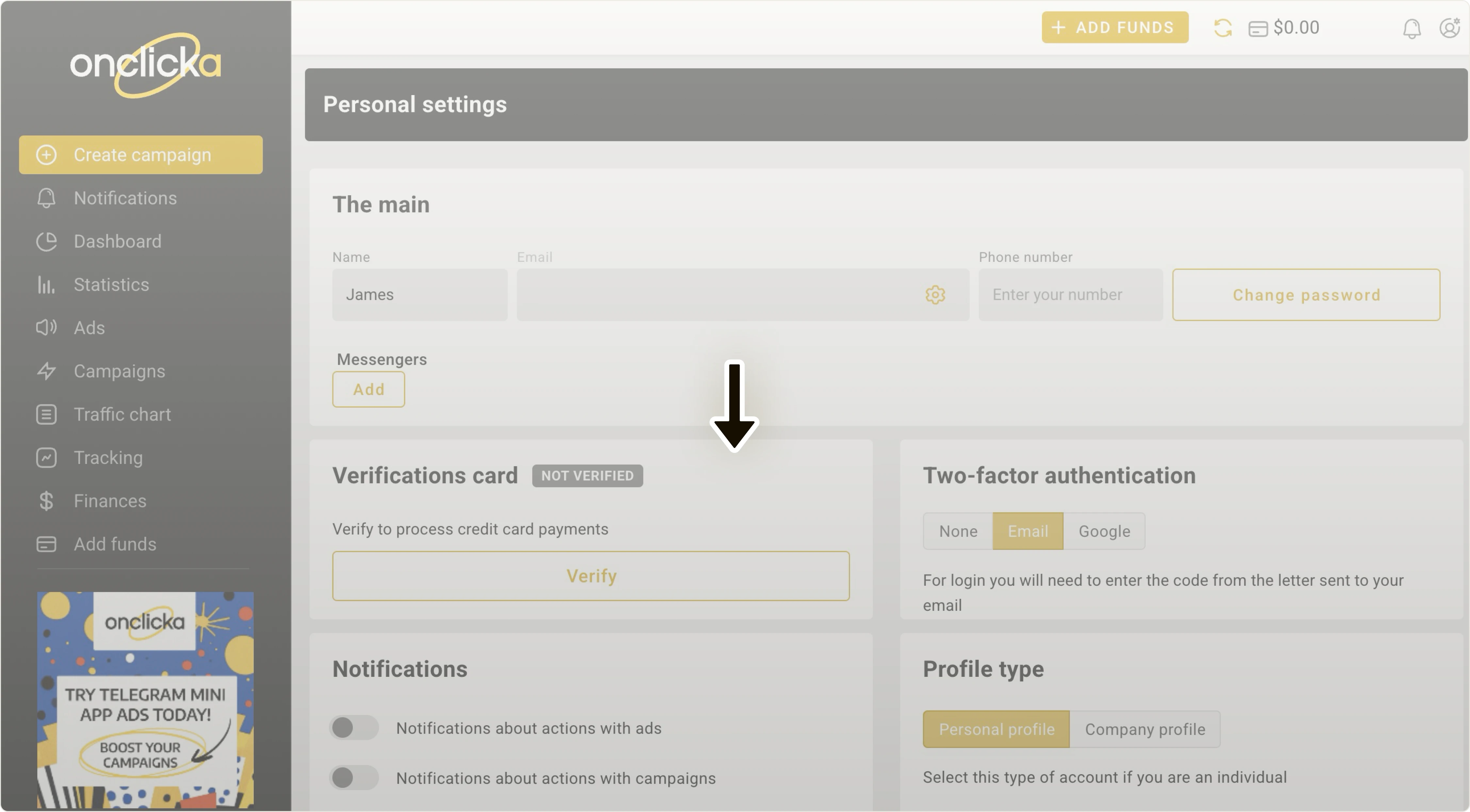Open Ads using the speaker icon
This screenshot has height=812, width=1470.
(46, 328)
